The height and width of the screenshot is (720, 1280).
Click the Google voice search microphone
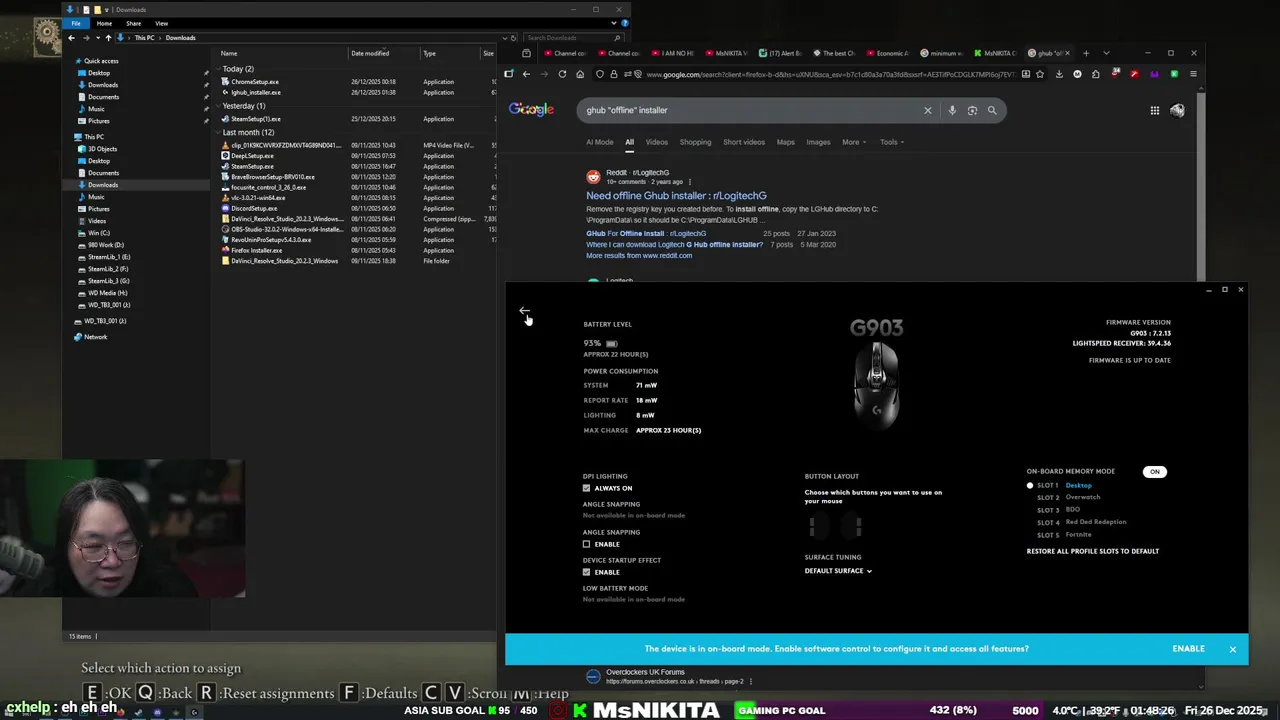952,110
